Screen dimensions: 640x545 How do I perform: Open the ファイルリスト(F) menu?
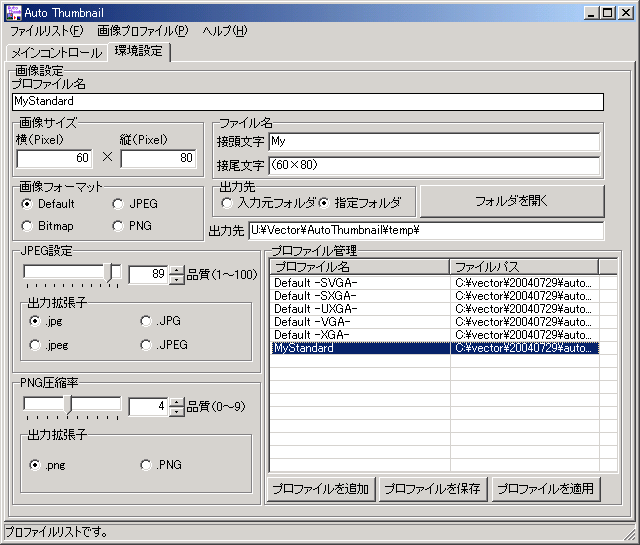46,31
